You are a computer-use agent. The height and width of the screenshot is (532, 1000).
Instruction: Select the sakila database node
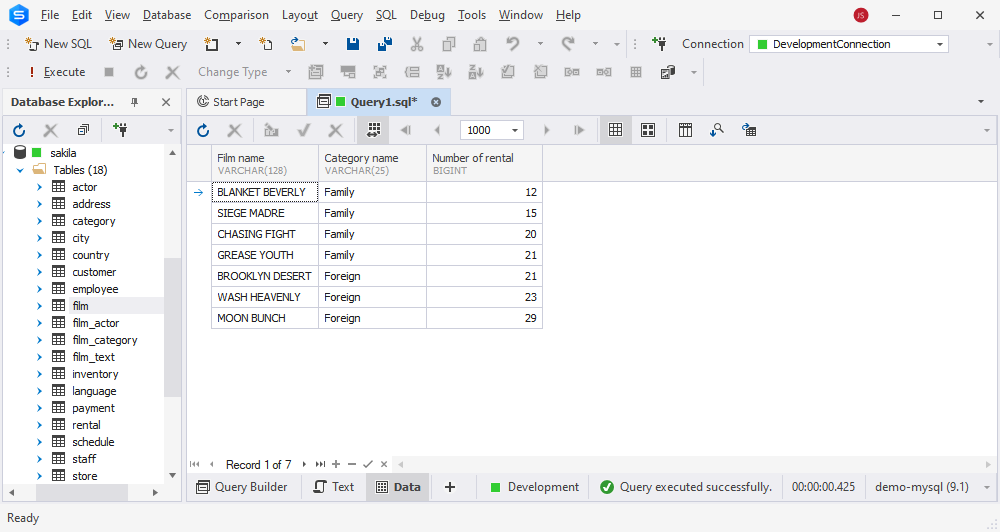coord(63,153)
